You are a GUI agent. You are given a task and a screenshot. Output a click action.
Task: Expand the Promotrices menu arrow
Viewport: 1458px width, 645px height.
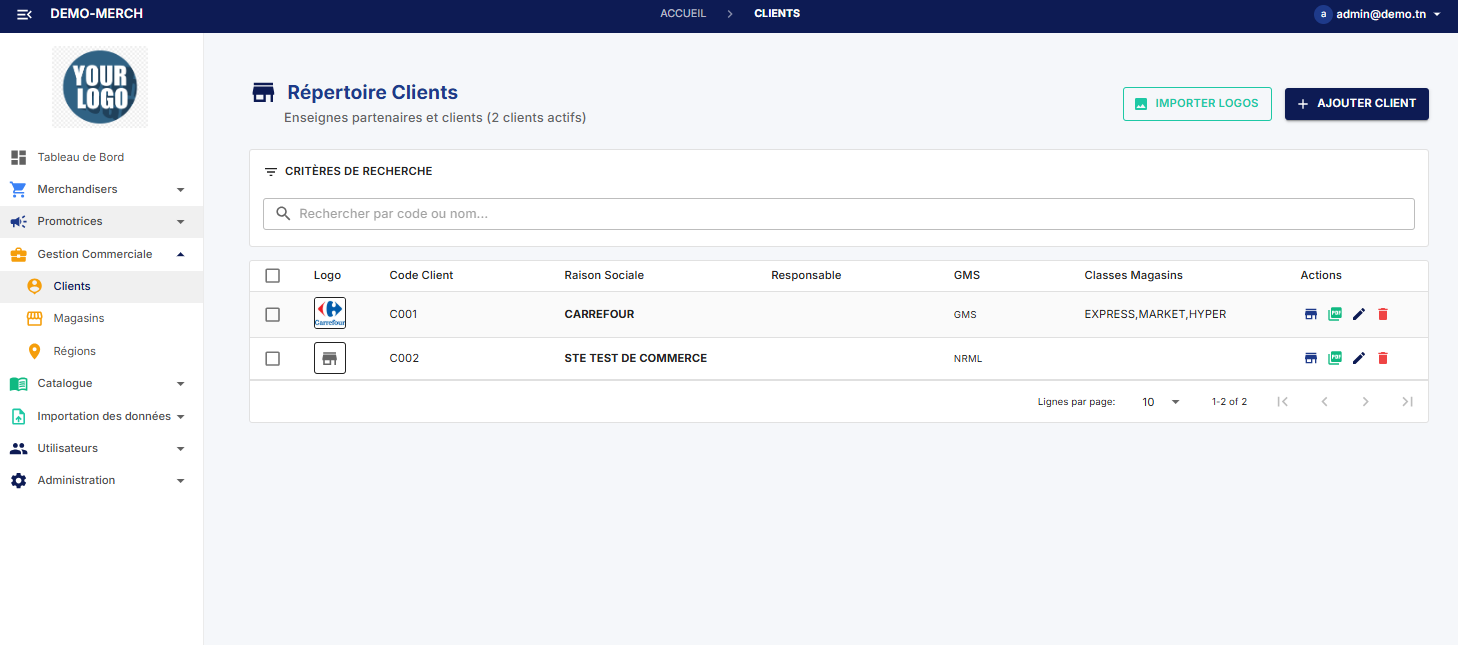click(x=180, y=222)
